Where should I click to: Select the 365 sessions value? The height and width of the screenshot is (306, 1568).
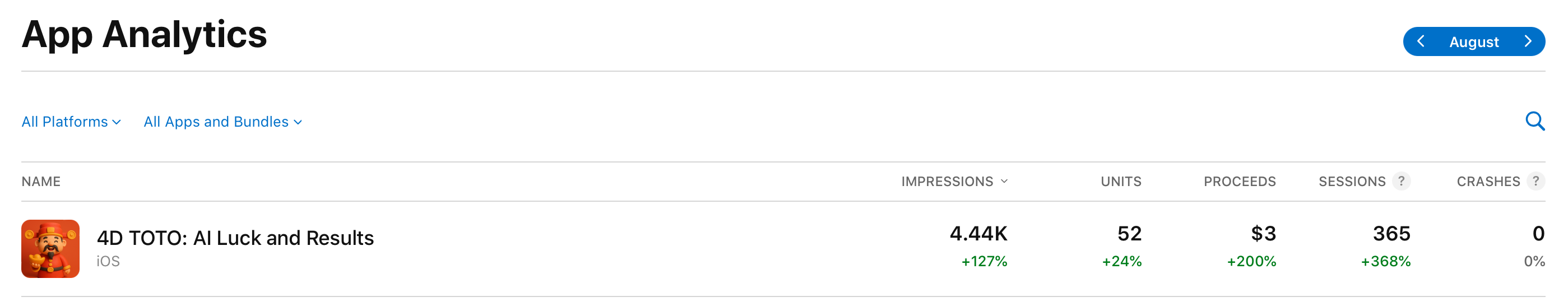[x=1391, y=234]
